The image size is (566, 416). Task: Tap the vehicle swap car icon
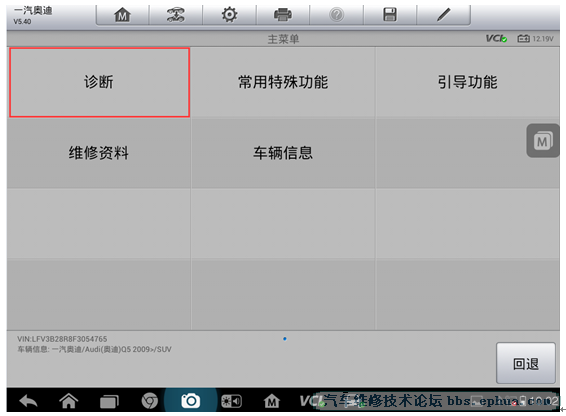point(176,15)
